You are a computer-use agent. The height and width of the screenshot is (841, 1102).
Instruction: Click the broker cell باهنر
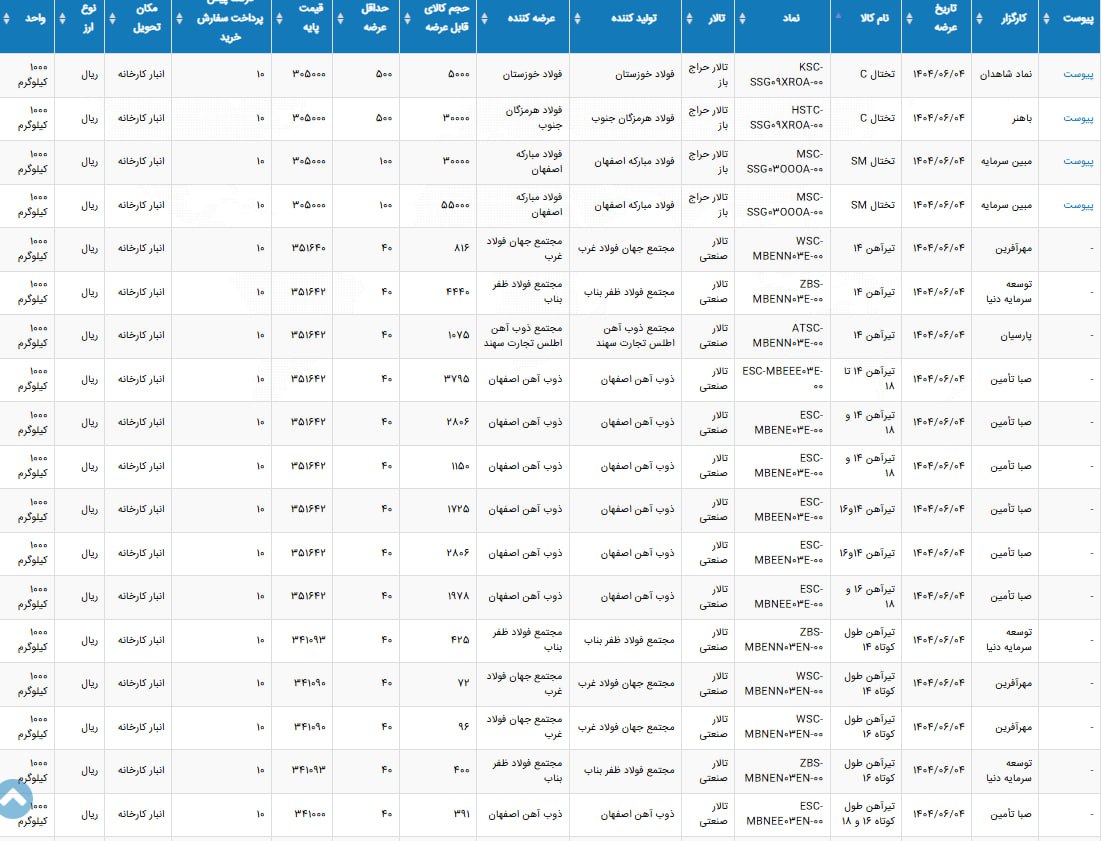point(1022,118)
